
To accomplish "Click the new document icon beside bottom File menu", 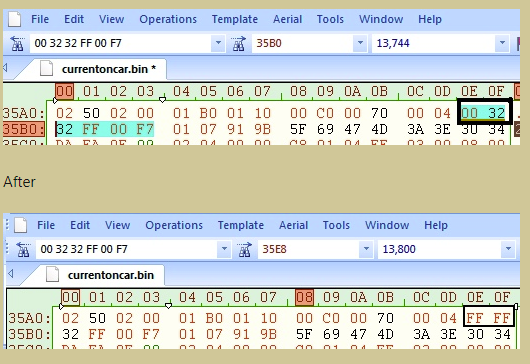I will pos(21,225).
